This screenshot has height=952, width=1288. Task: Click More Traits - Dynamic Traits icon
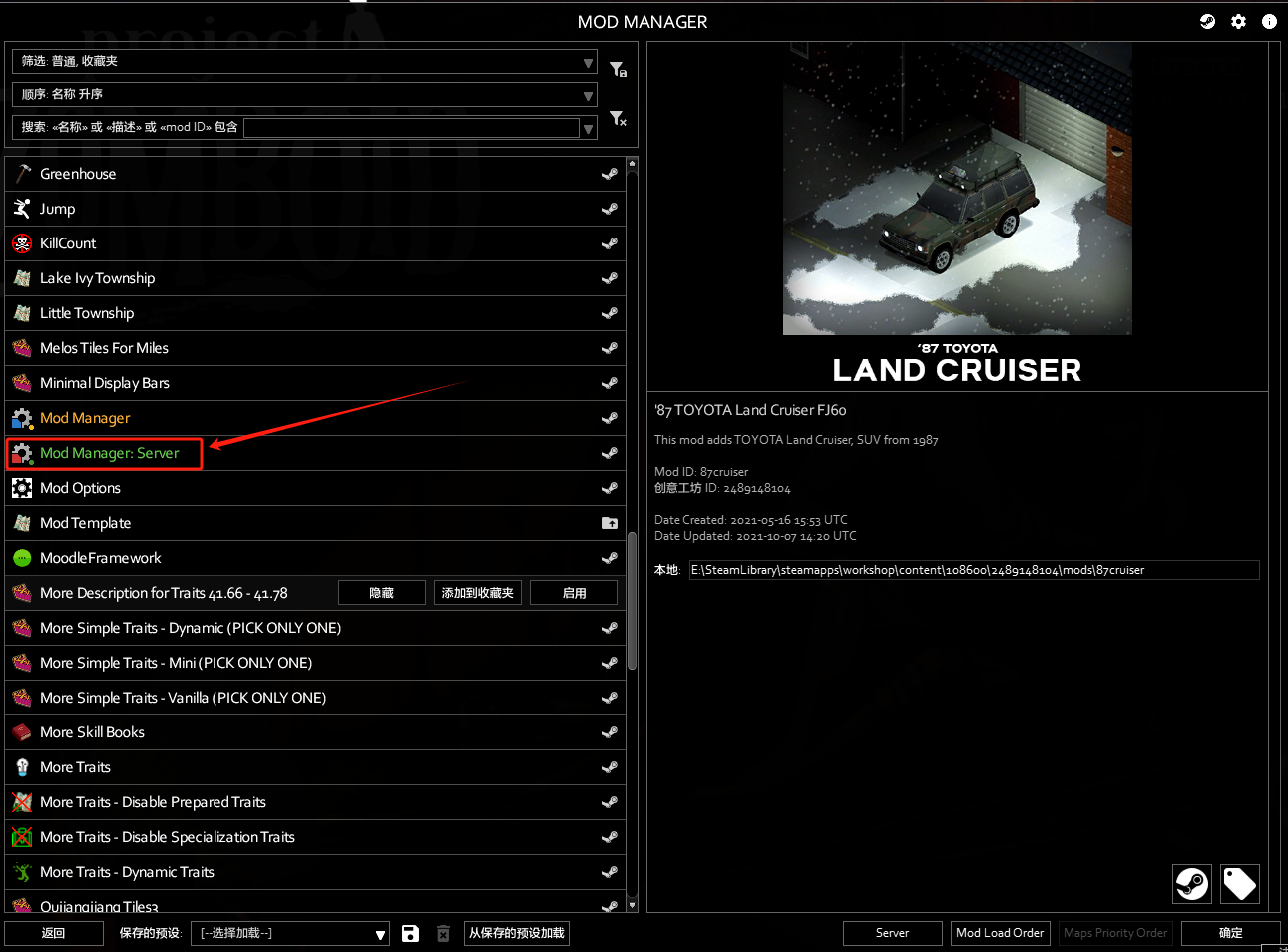point(22,872)
